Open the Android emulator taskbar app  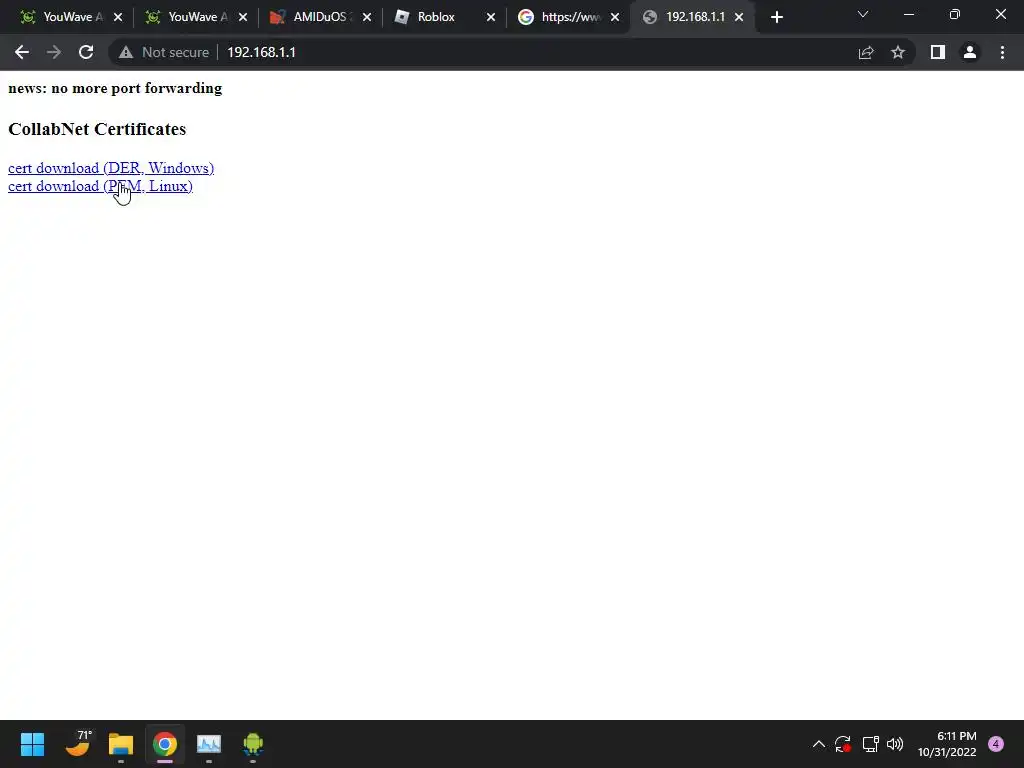click(x=253, y=744)
